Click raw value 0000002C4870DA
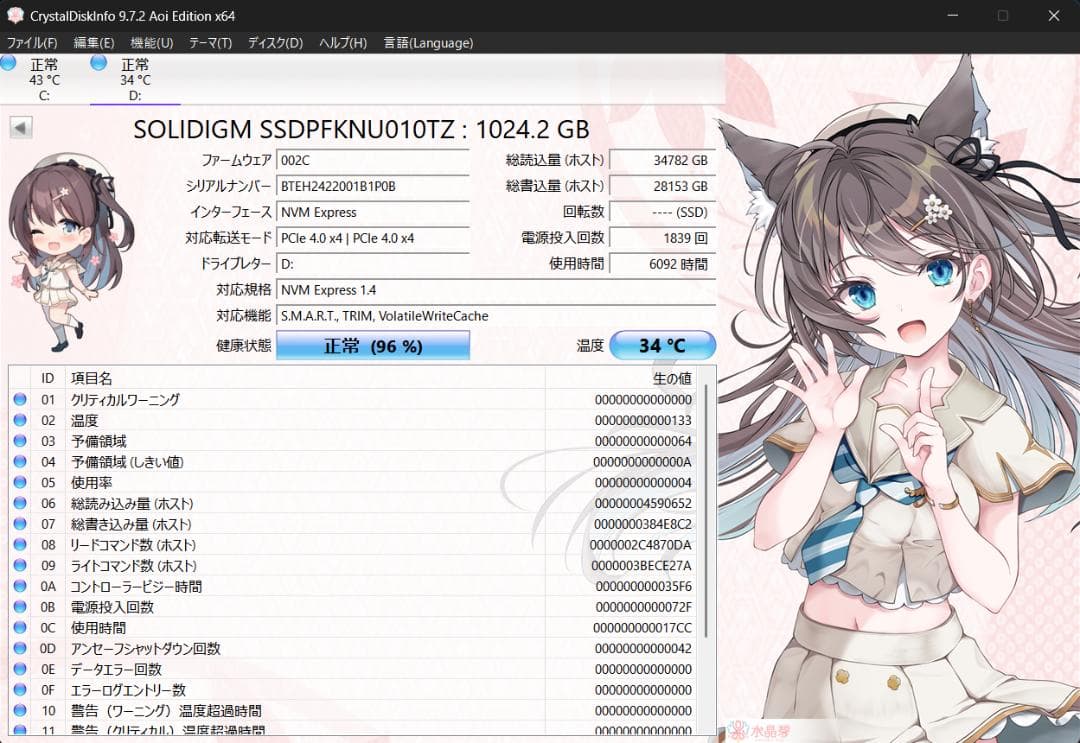 coord(641,545)
